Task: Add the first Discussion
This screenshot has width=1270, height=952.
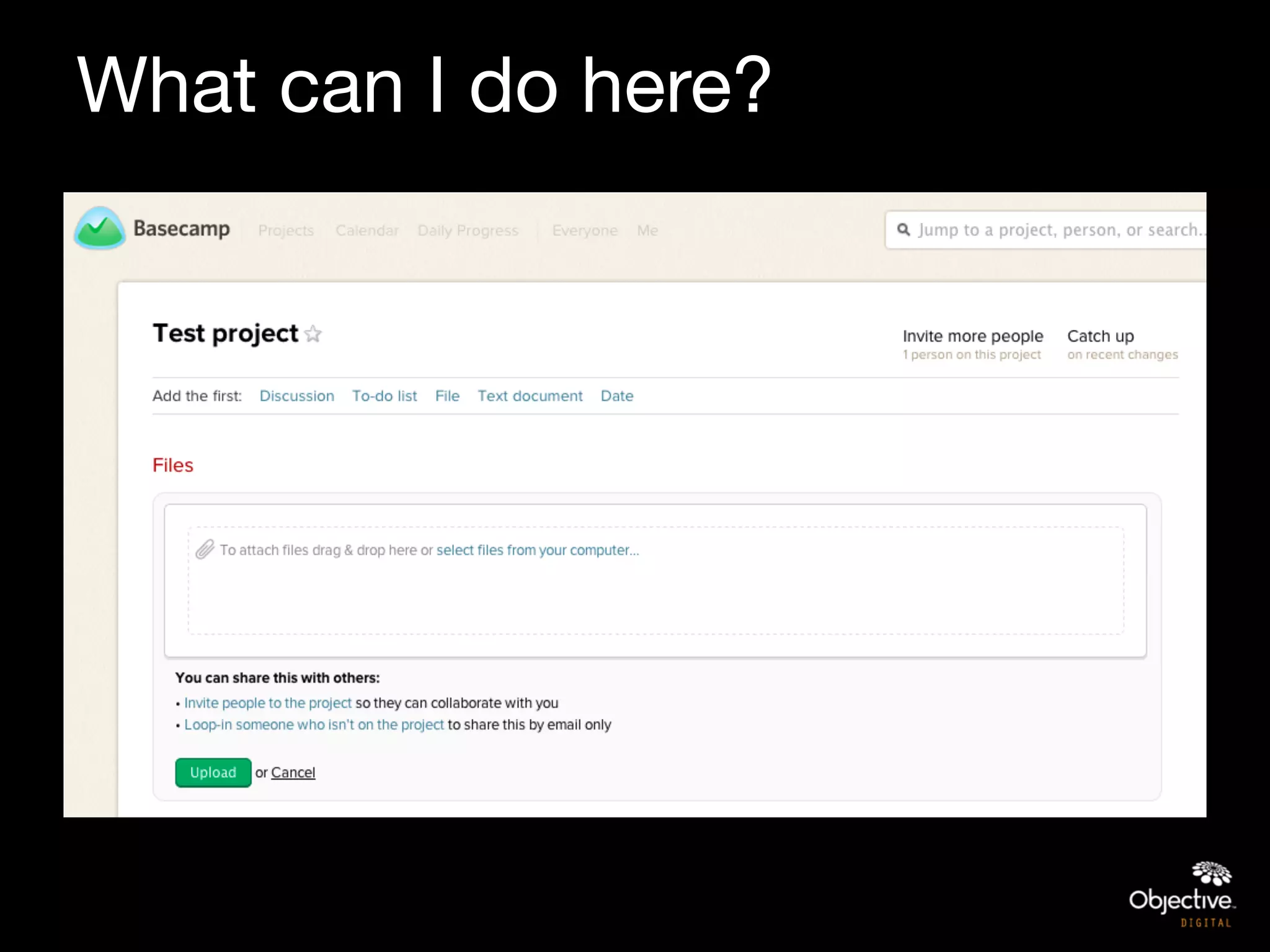Action: click(x=296, y=396)
